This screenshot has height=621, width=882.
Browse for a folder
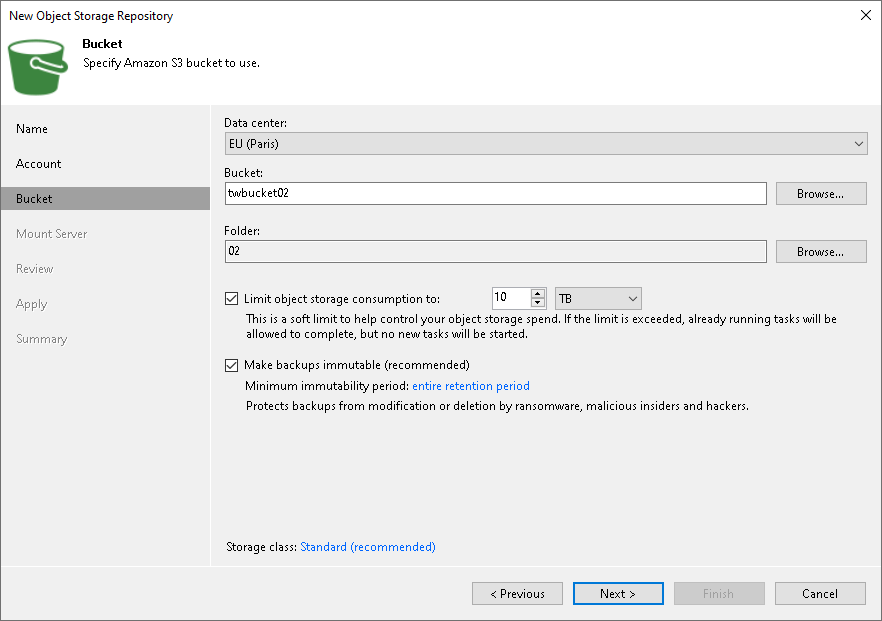tap(821, 251)
